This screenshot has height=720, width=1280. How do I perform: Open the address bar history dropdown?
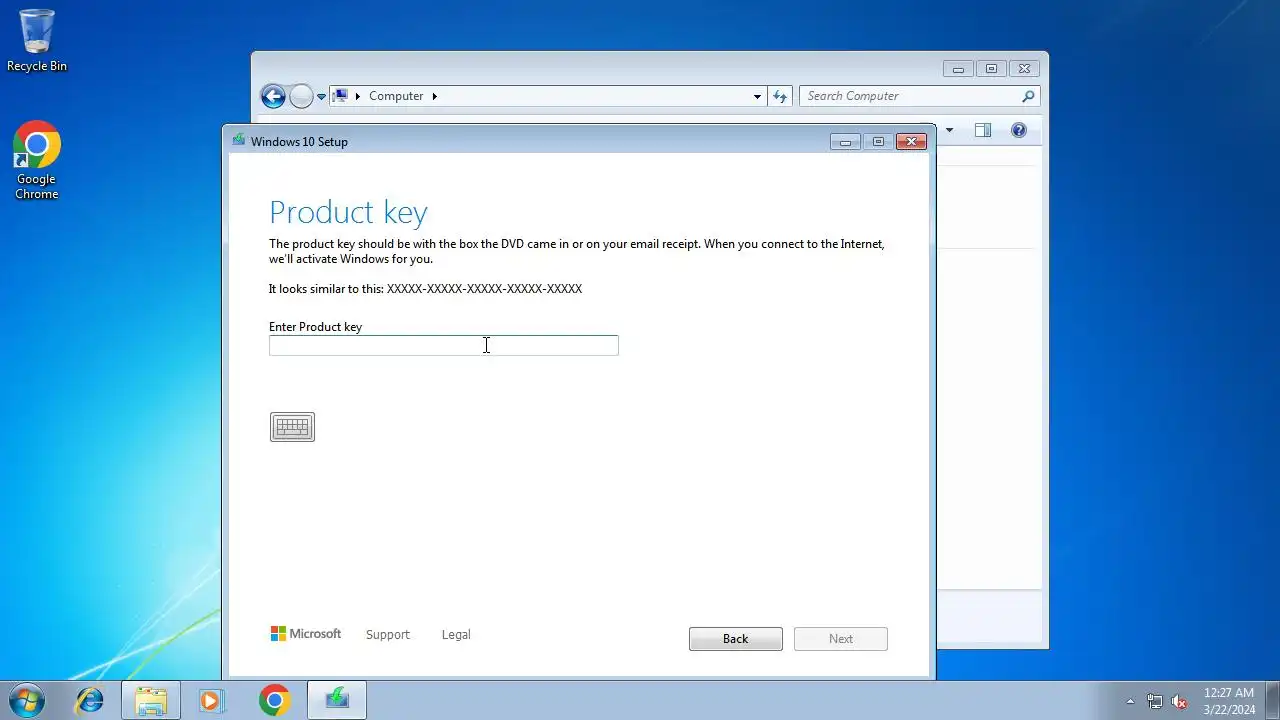757,96
